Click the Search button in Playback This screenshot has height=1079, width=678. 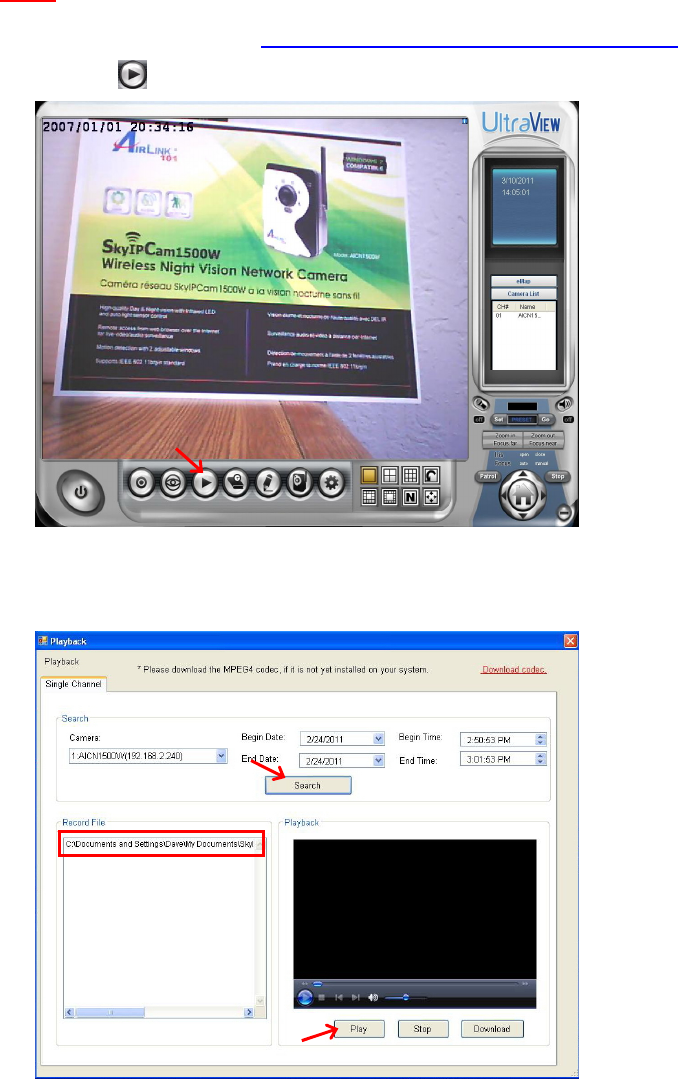click(308, 785)
